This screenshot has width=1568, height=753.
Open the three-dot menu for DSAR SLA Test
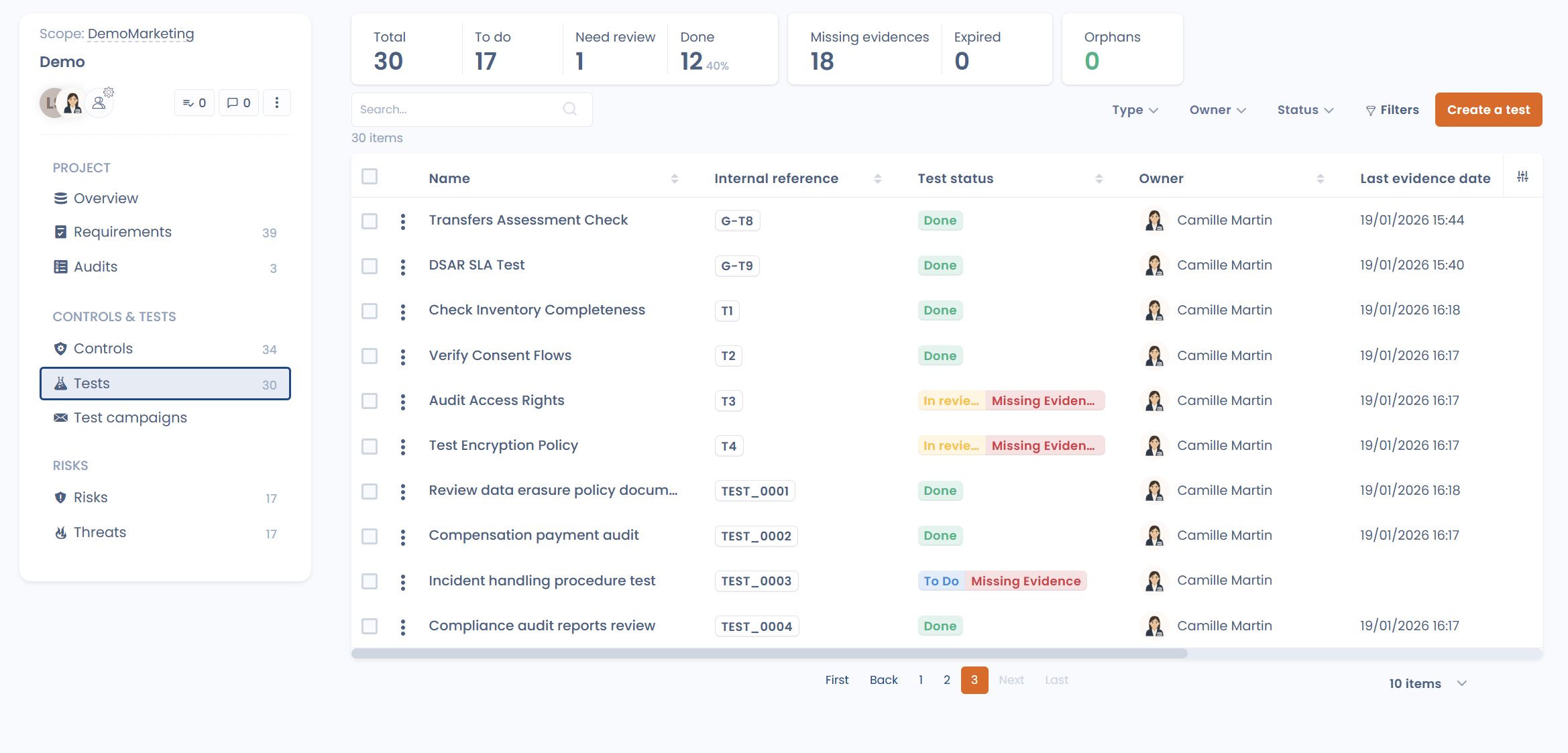(402, 266)
